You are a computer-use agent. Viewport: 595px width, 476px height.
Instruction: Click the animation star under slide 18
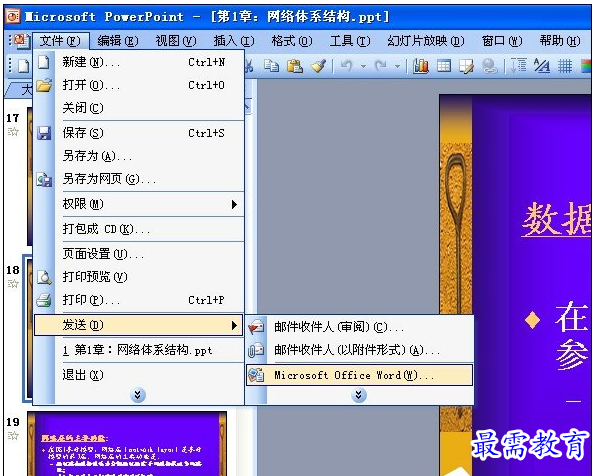click(x=13, y=284)
